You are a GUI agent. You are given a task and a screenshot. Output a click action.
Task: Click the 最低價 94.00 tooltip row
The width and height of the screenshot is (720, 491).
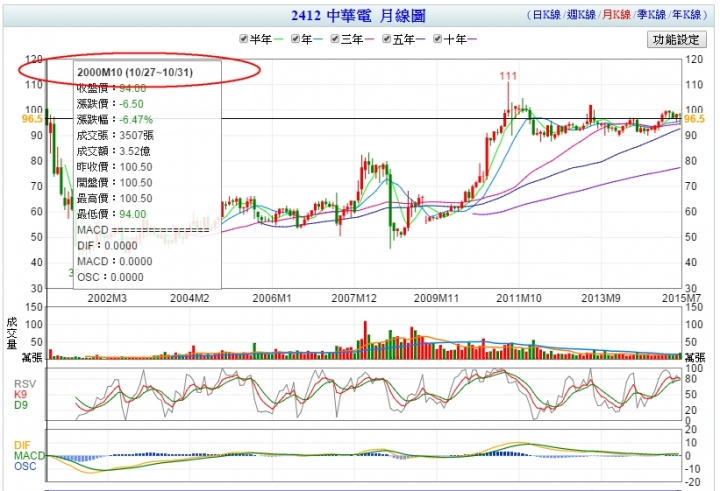click(x=112, y=214)
